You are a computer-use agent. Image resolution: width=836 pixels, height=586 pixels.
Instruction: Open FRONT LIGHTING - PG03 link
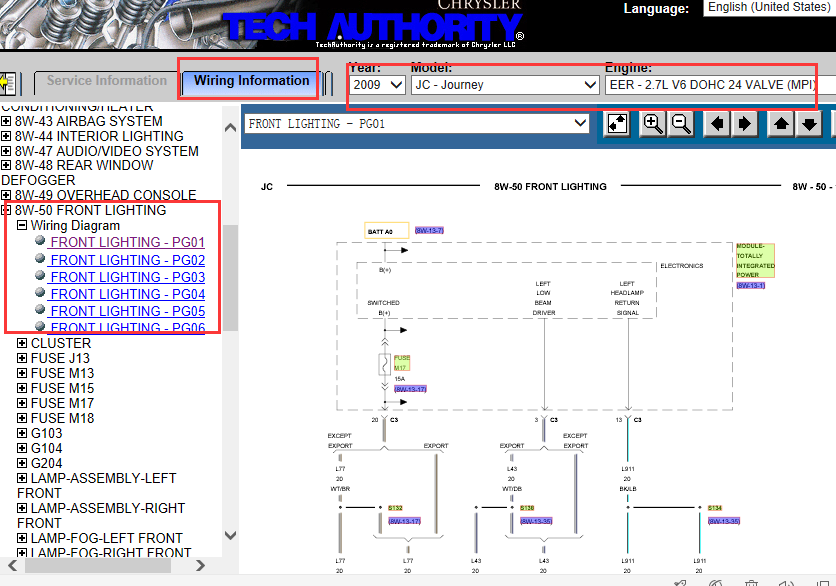pyautogui.click(x=127, y=277)
